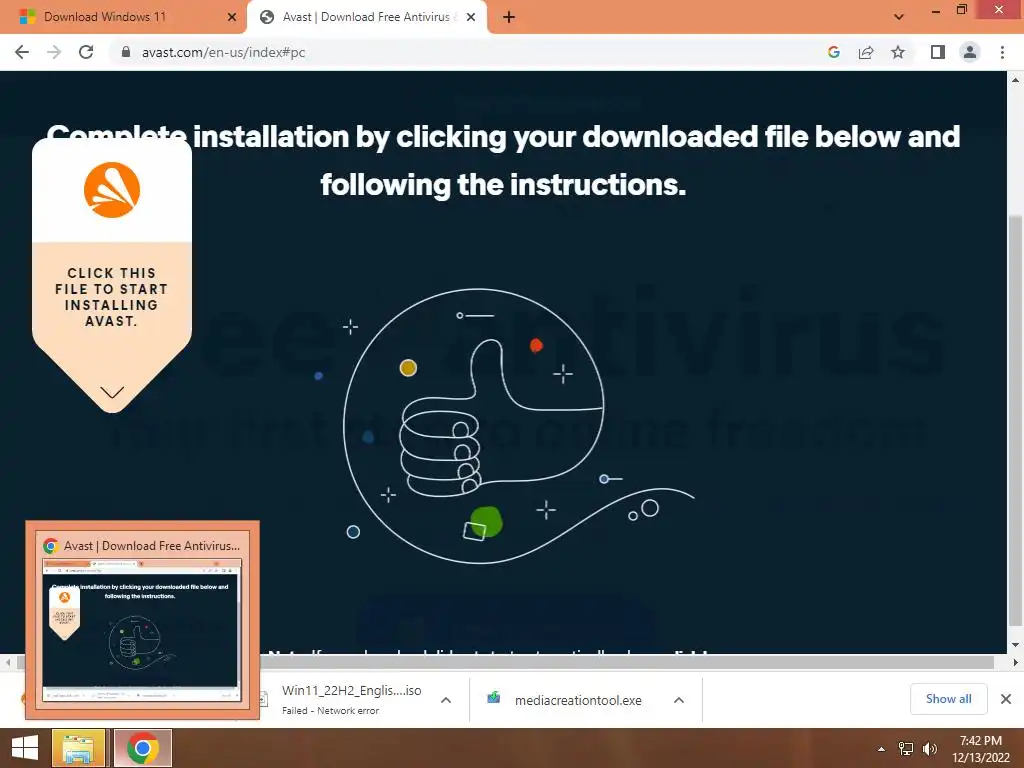The width and height of the screenshot is (1024, 768).
Task: Click scroll right arrow on horizontal scrollbar
Action: coord(1016,662)
